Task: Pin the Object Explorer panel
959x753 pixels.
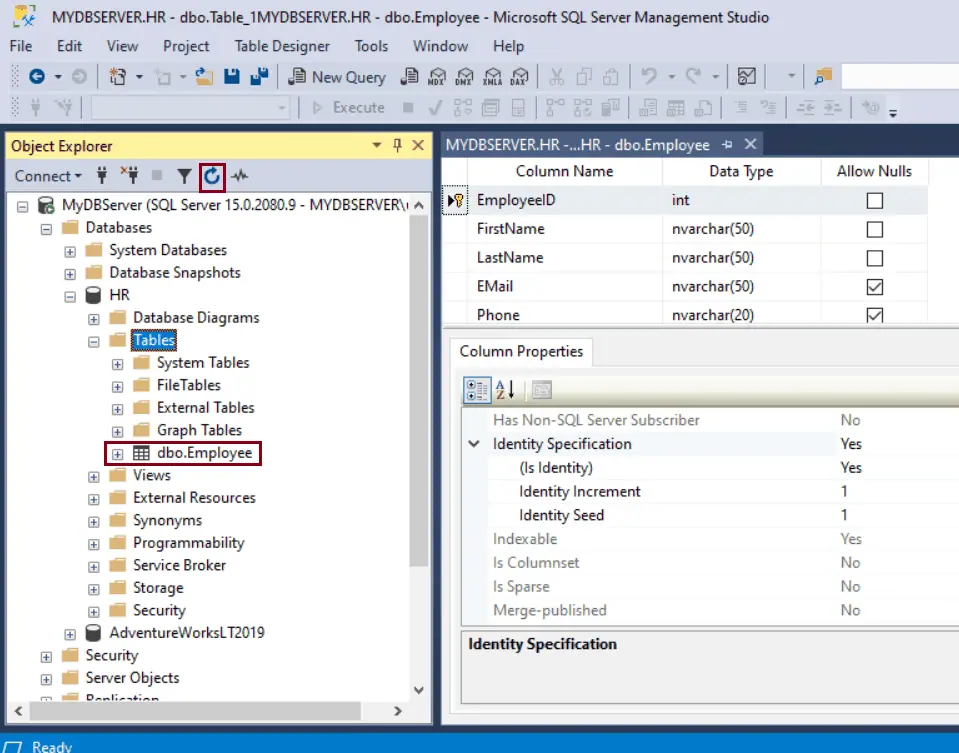Action: [x=399, y=145]
